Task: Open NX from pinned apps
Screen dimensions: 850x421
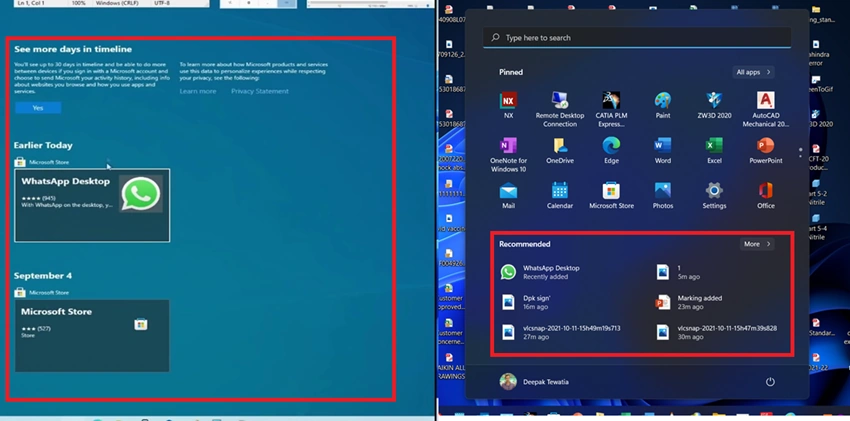Action: click(508, 105)
